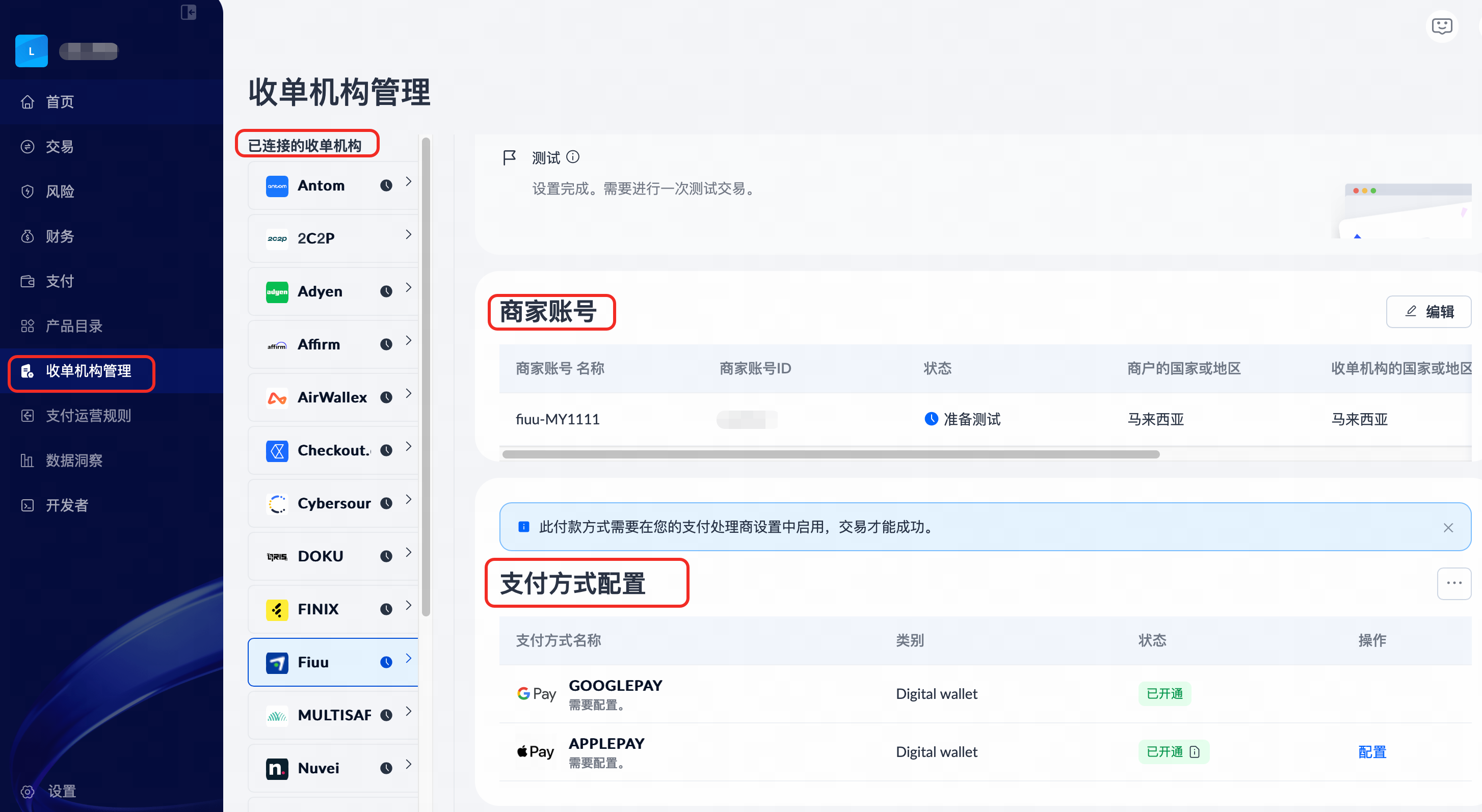Click the 编辑 button for 商家账号

point(1428,312)
